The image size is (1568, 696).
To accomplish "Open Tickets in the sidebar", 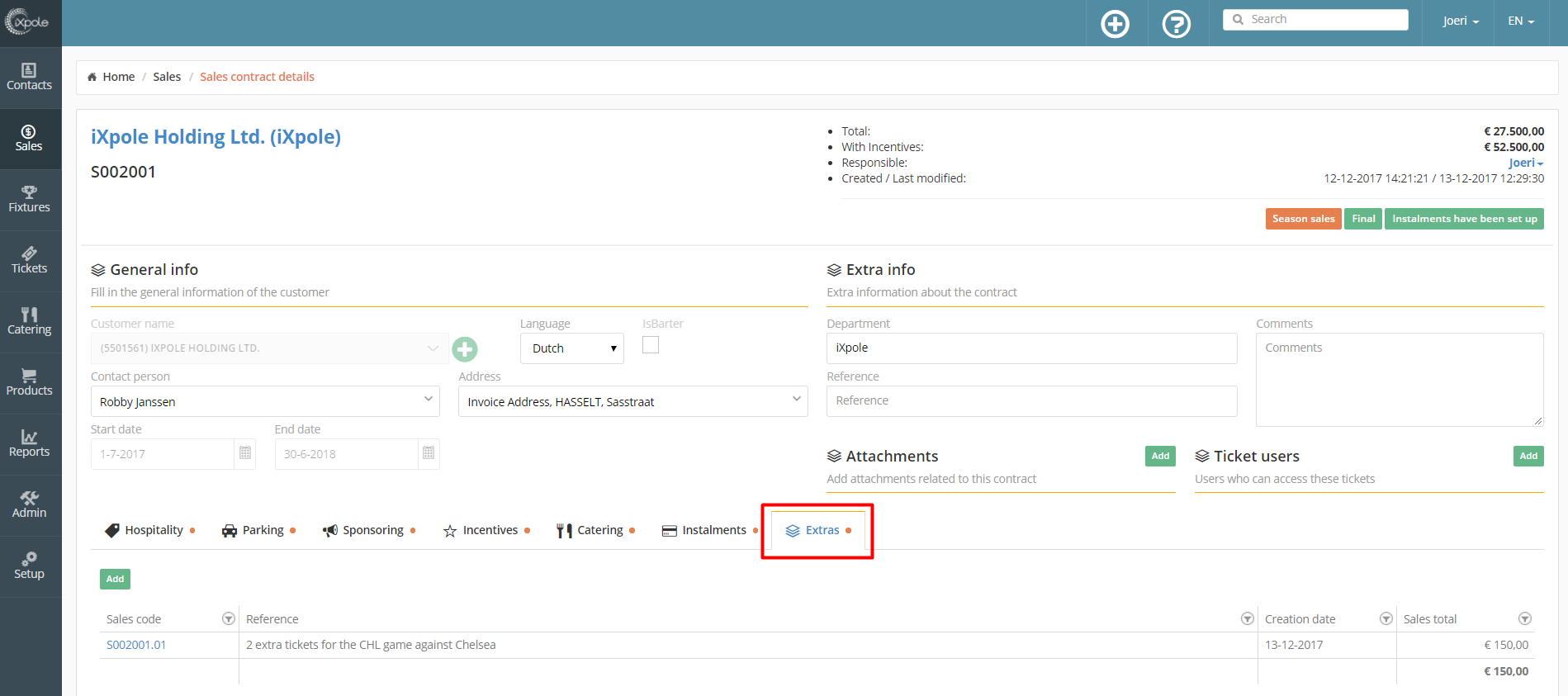I will click(30, 261).
